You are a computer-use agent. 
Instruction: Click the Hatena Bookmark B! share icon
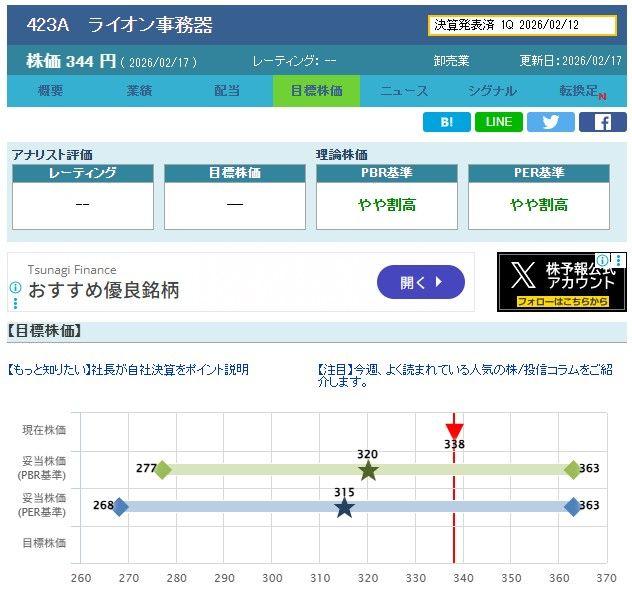tap(446, 122)
